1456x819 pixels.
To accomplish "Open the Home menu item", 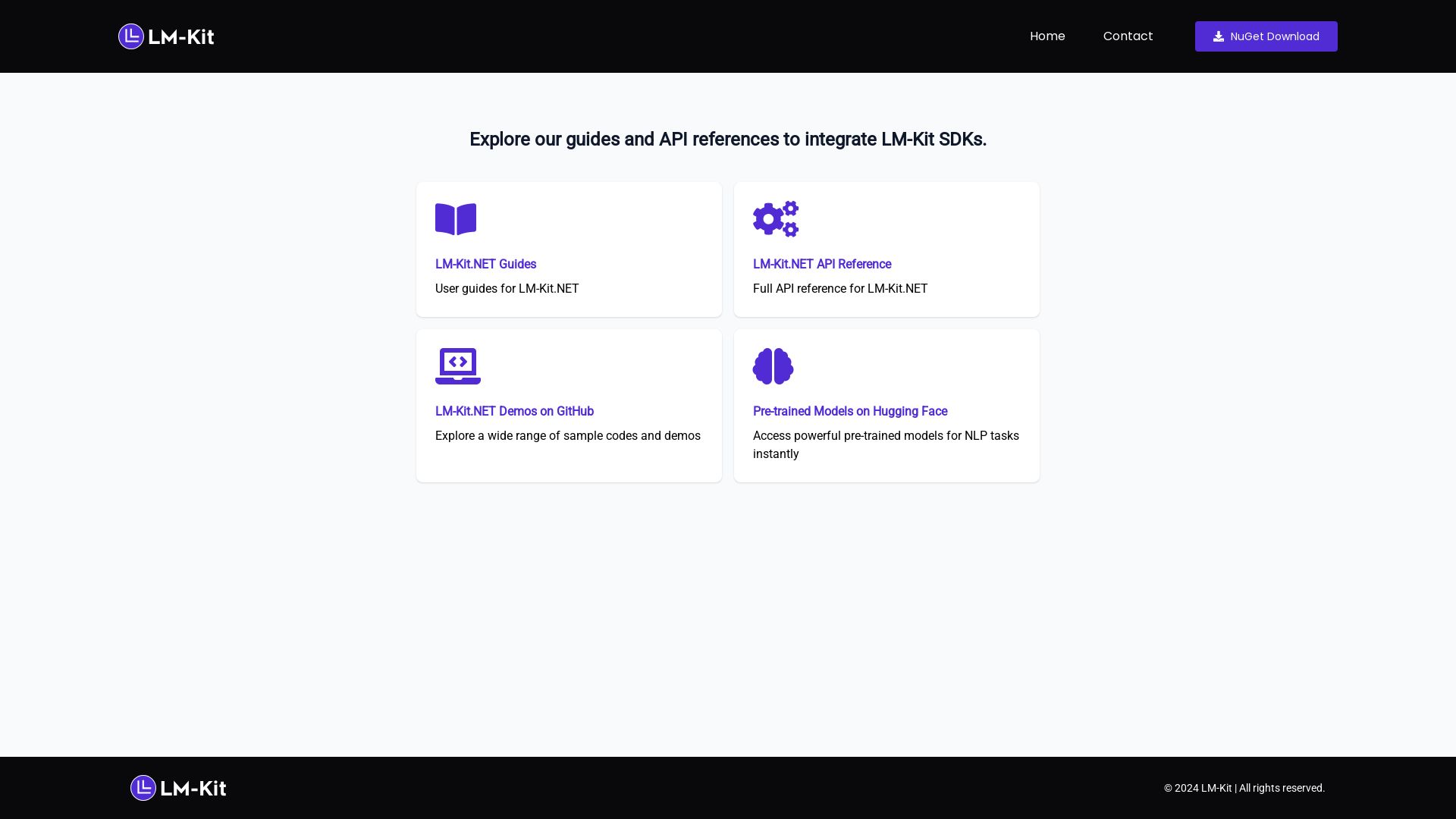I will click(1047, 36).
